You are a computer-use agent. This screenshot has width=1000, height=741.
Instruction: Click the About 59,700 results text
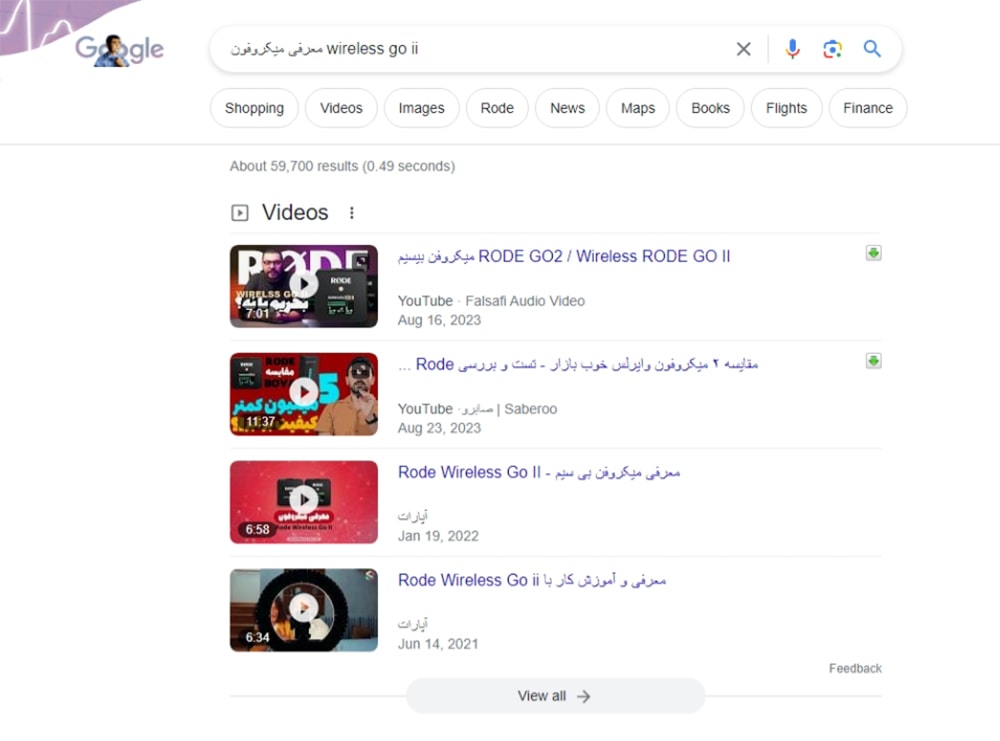[x=342, y=166]
